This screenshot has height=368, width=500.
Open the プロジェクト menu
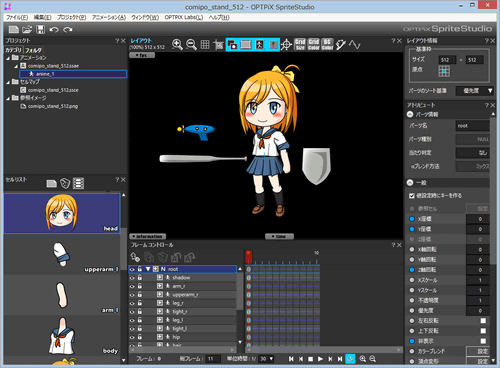pos(71,17)
